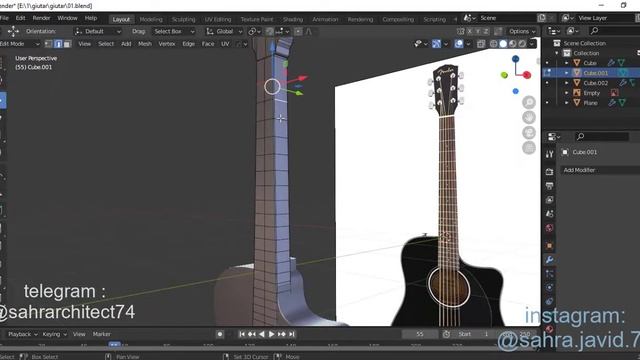This screenshot has width=640, height=360.
Task: Click Z axis view gizmo blue dot
Action: (x=516, y=59)
